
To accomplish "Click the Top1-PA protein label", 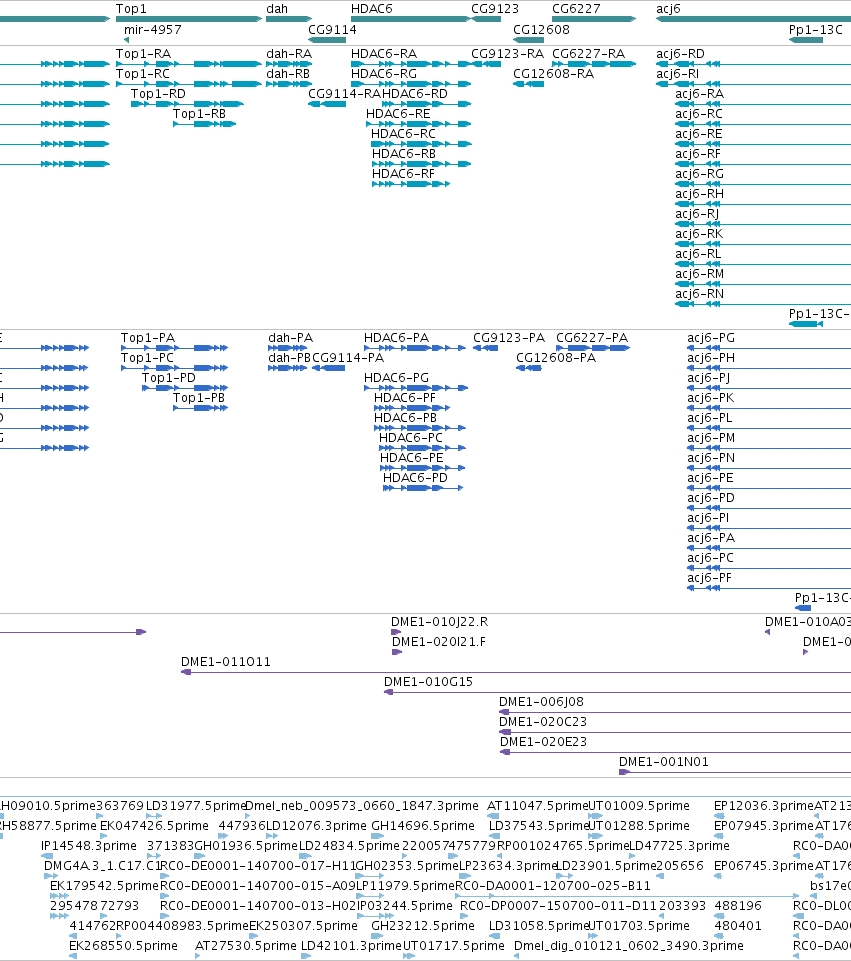I will [x=148, y=338].
